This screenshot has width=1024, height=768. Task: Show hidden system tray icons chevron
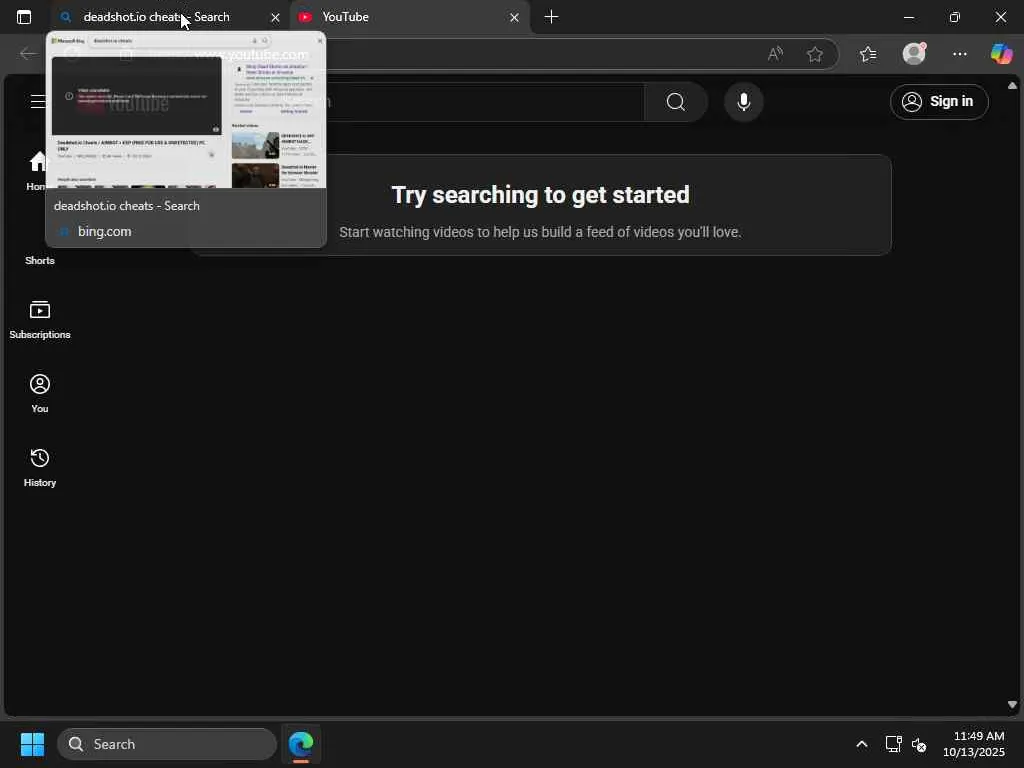pos(861,744)
